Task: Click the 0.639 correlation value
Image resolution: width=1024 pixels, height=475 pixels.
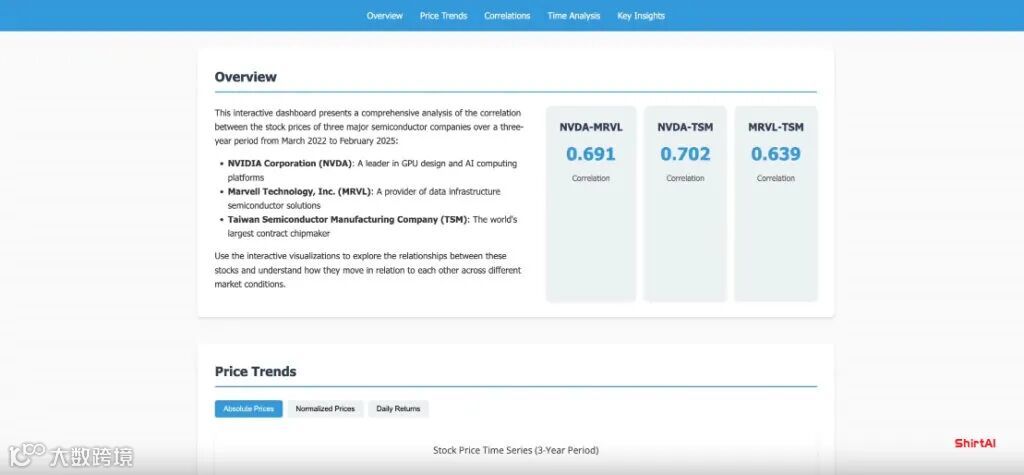Action: 776,154
